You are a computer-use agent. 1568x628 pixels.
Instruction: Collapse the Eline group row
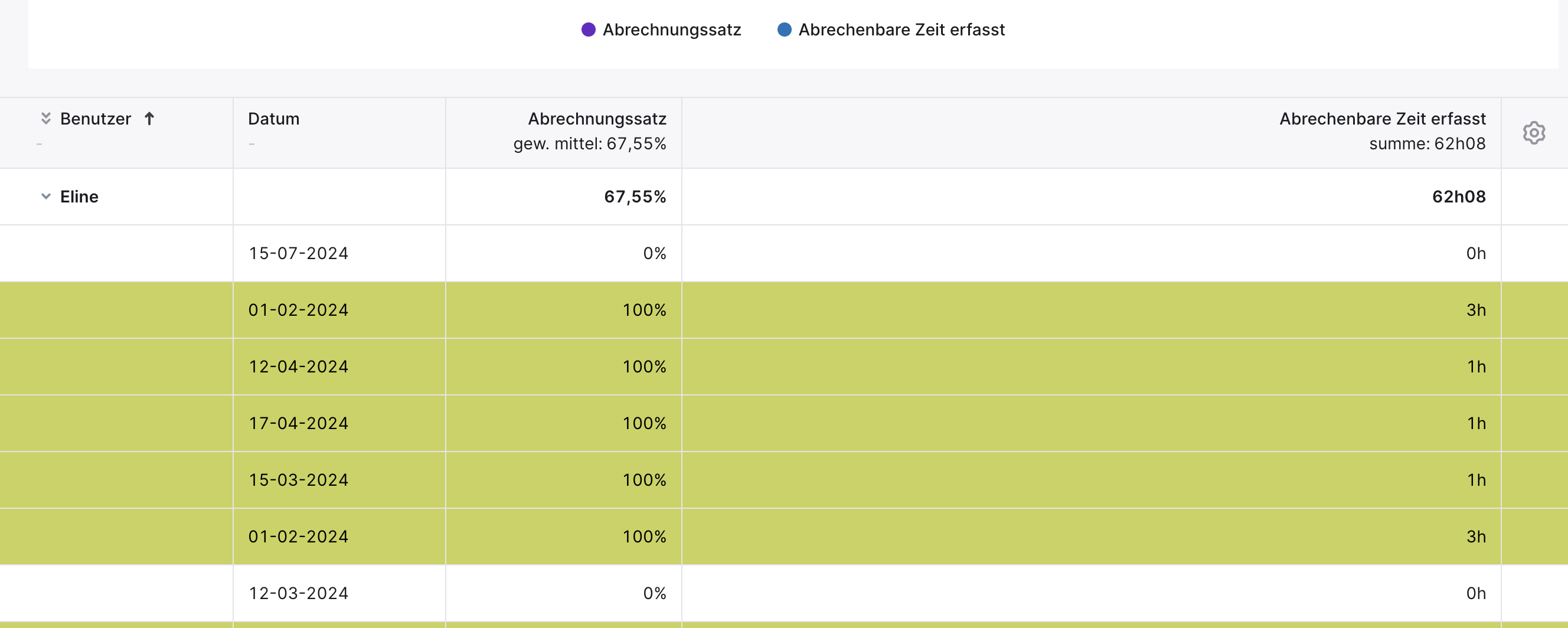tap(45, 197)
